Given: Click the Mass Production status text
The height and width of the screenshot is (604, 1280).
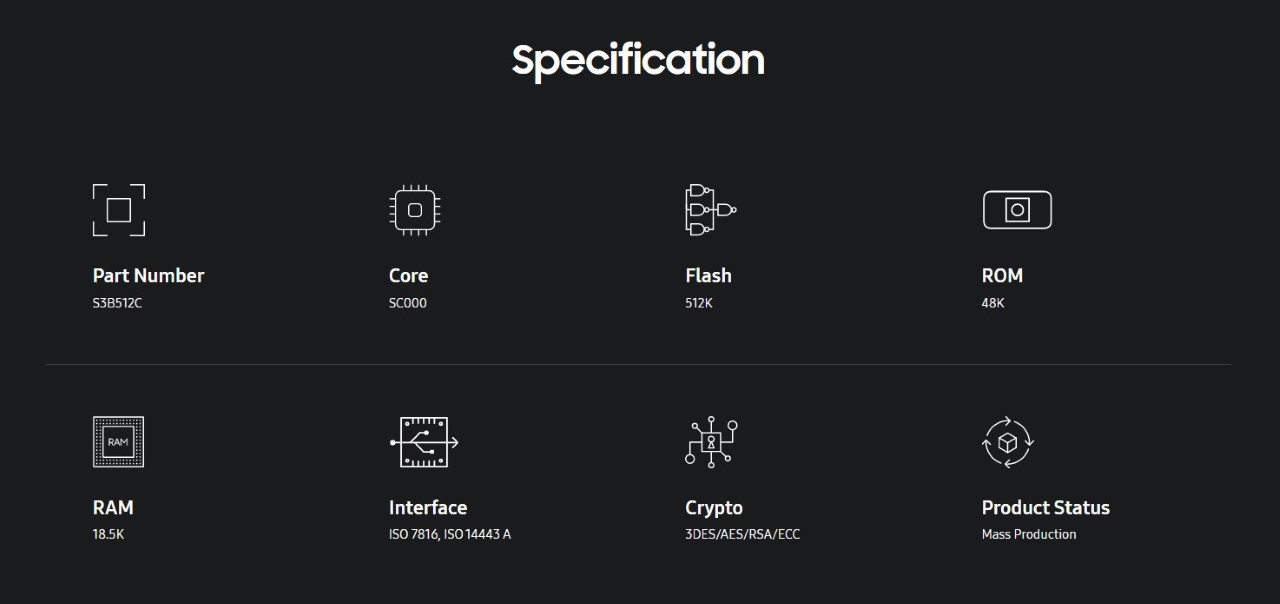Looking at the screenshot, I should coord(1029,535).
